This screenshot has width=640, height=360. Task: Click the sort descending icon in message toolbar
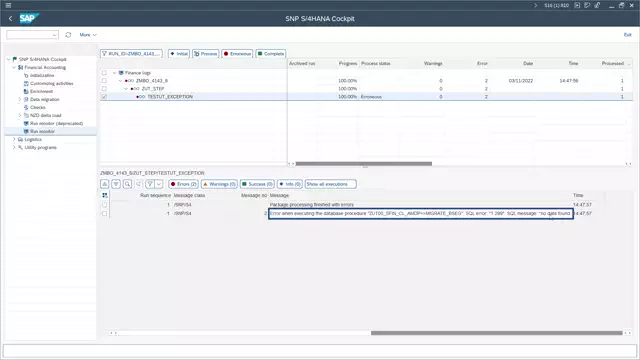116,184
